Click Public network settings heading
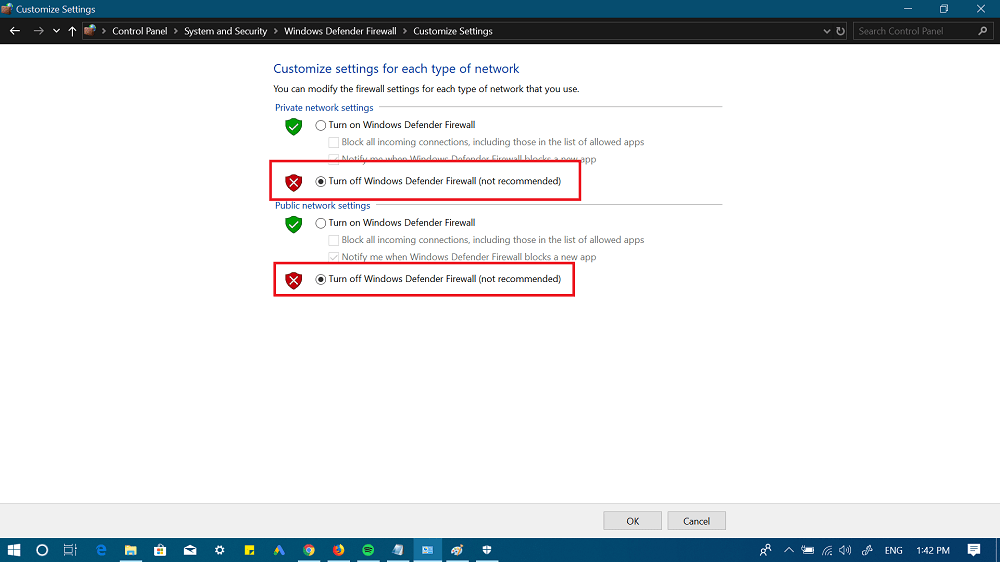1000x562 pixels. pos(323,205)
